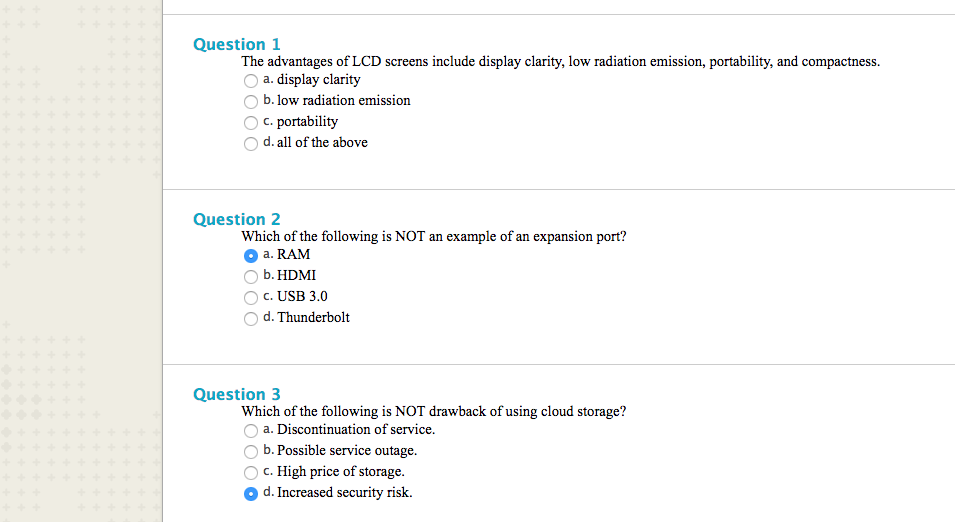The width and height of the screenshot is (955, 522).
Task: Click the LCD screens question text
Action: coord(560,61)
